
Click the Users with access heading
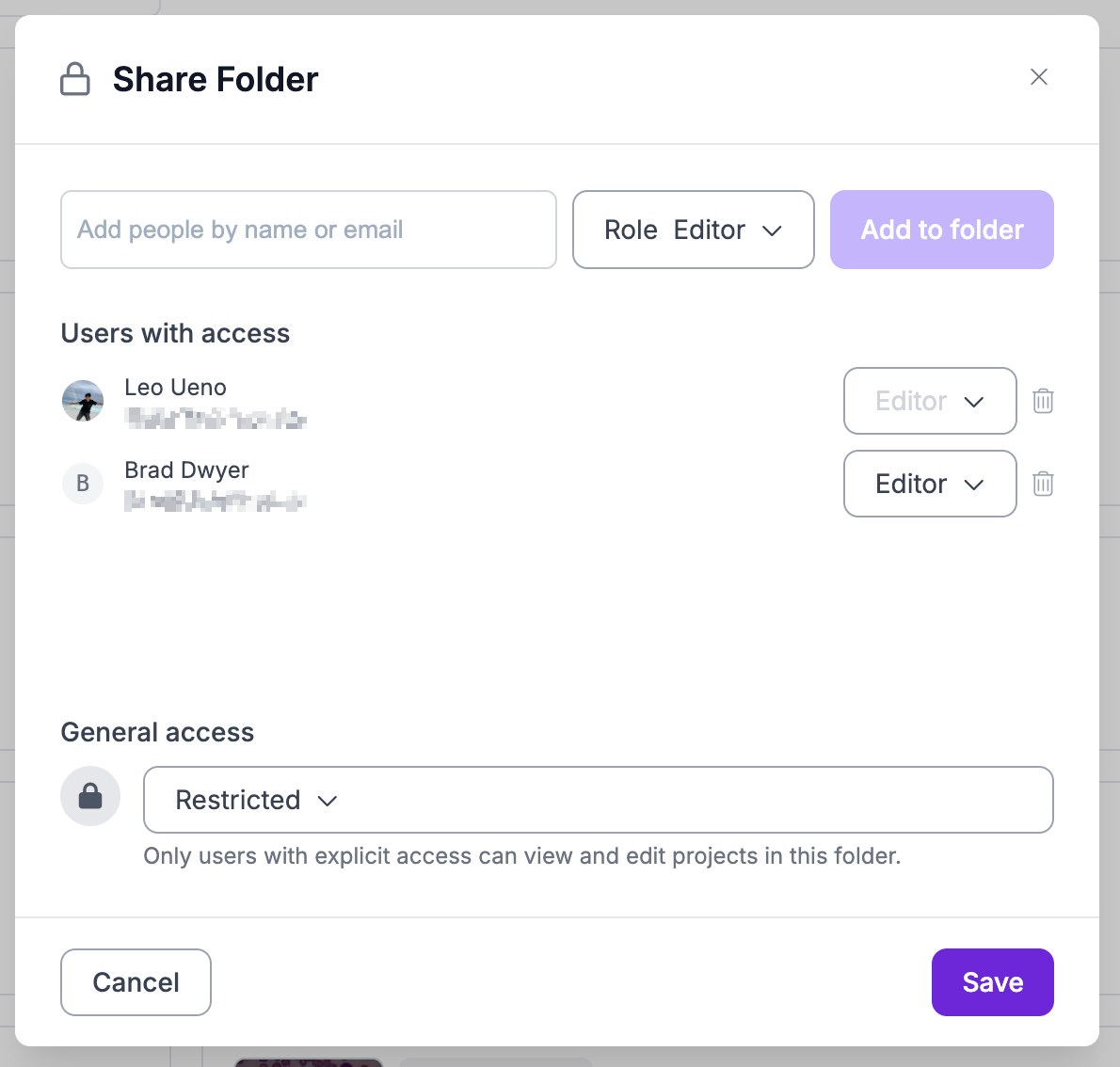[x=176, y=333]
